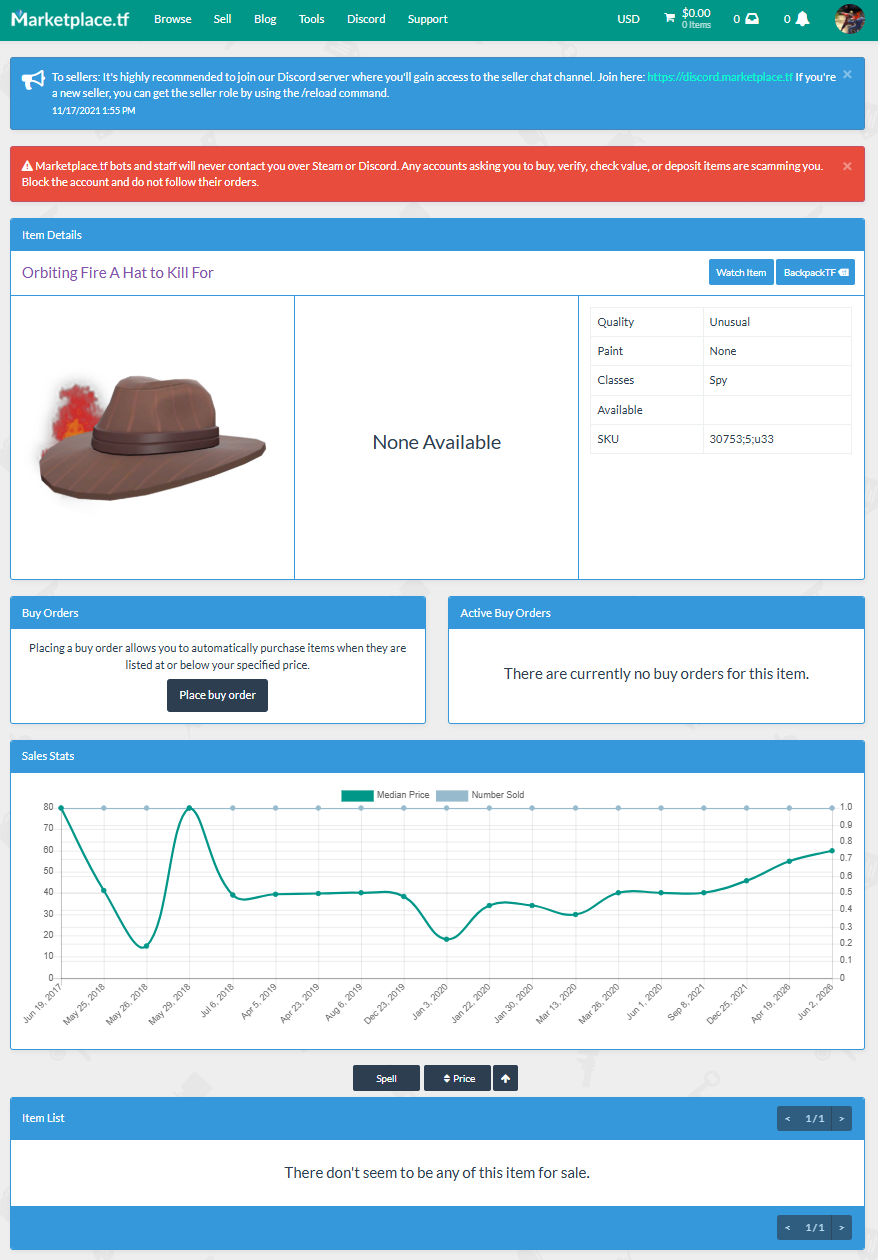Click the May 29, 2018 median price peak point
This screenshot has width=878, height=1260.
pos(189,807)
